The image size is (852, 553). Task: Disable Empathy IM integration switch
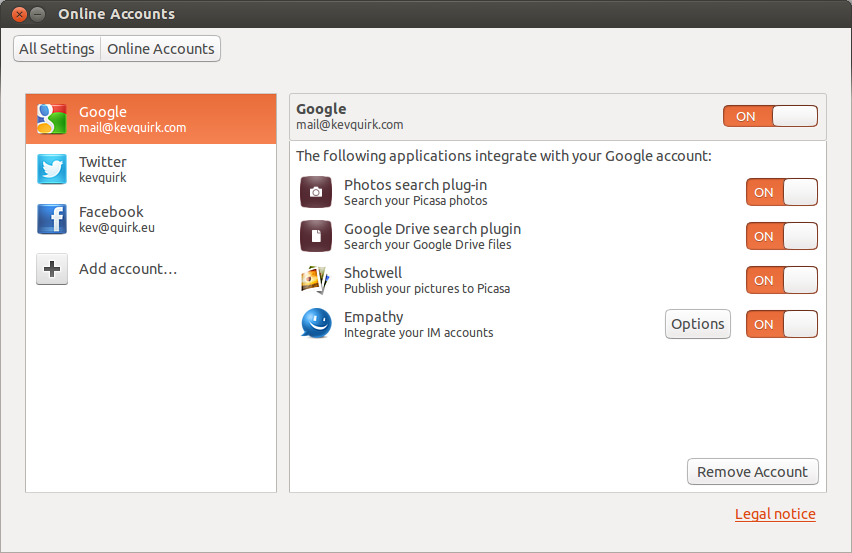tap(781, 324)
